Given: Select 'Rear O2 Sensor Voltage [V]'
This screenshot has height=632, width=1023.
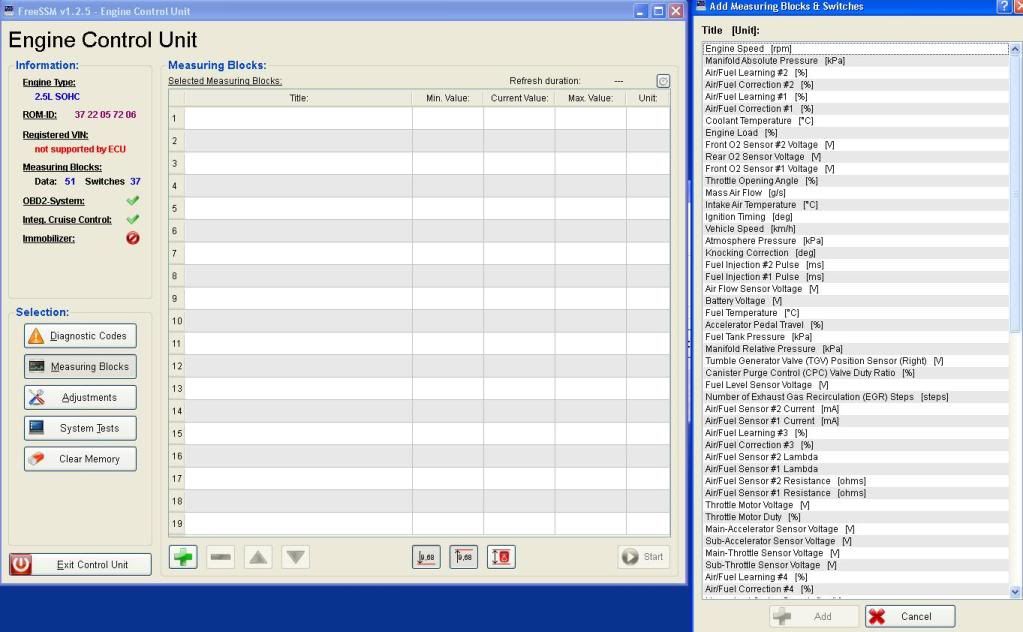Looking at the screenshot, I should (x=855, y=157).
